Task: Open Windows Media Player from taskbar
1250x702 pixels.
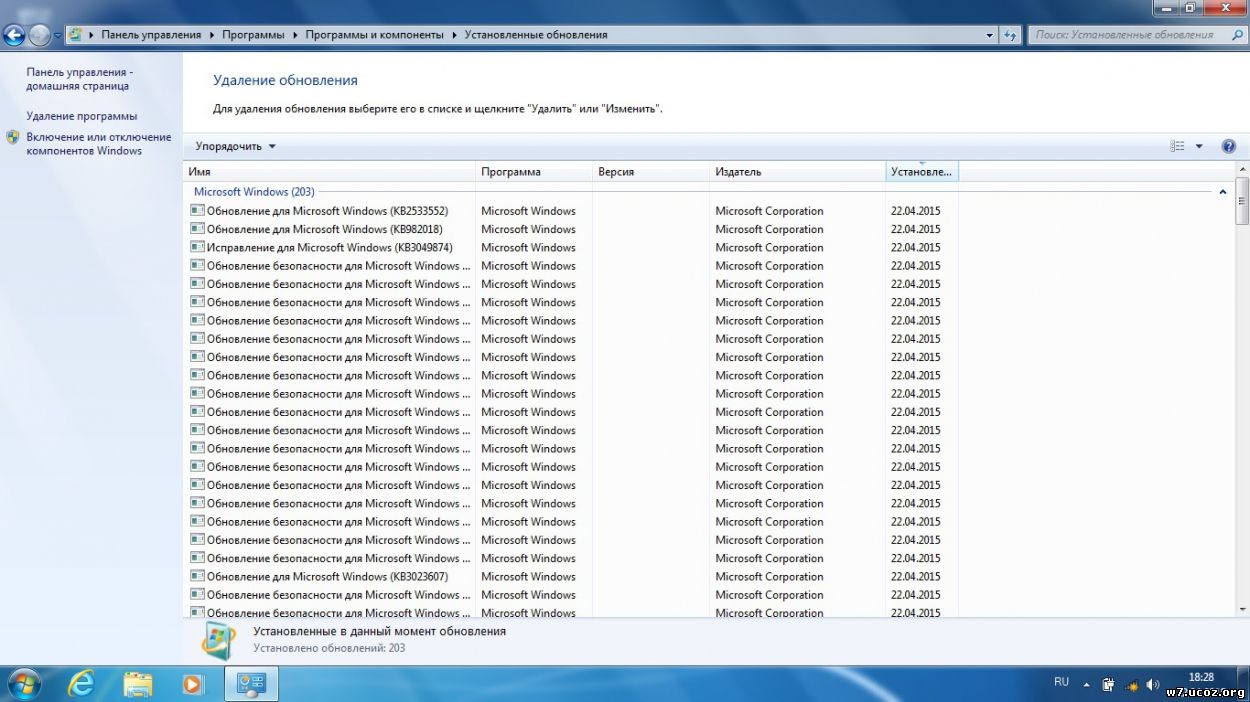Action: pos(193,684)
